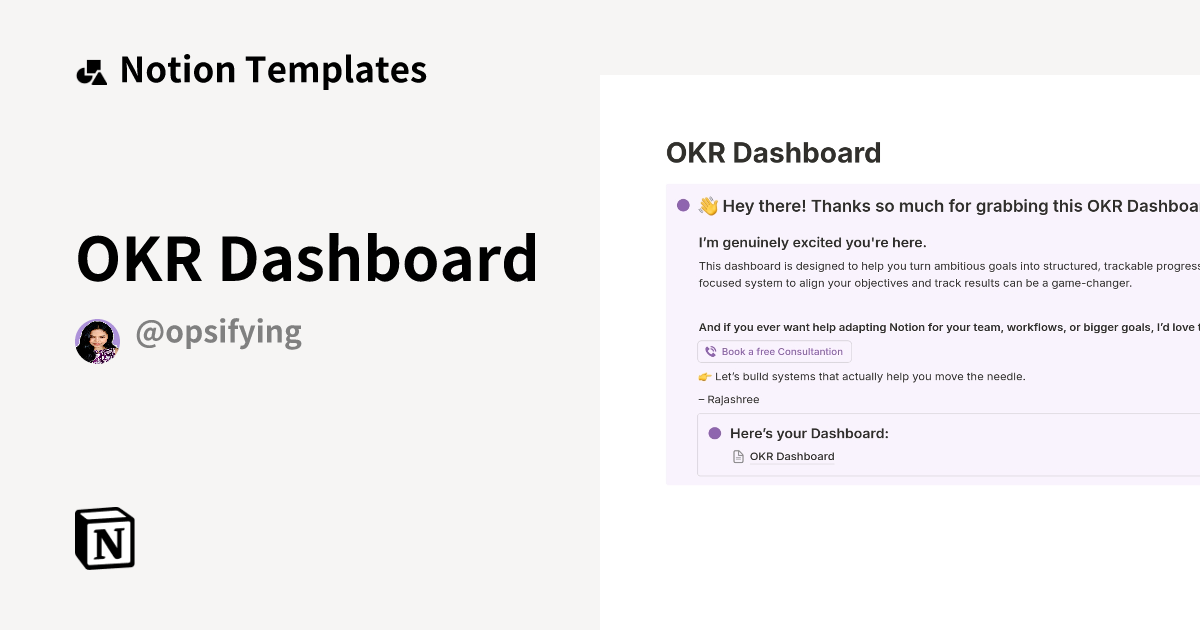This screenshot has width=1200, height=630.
Task: Click the large OKR Dashboard title
Action: 307,257
